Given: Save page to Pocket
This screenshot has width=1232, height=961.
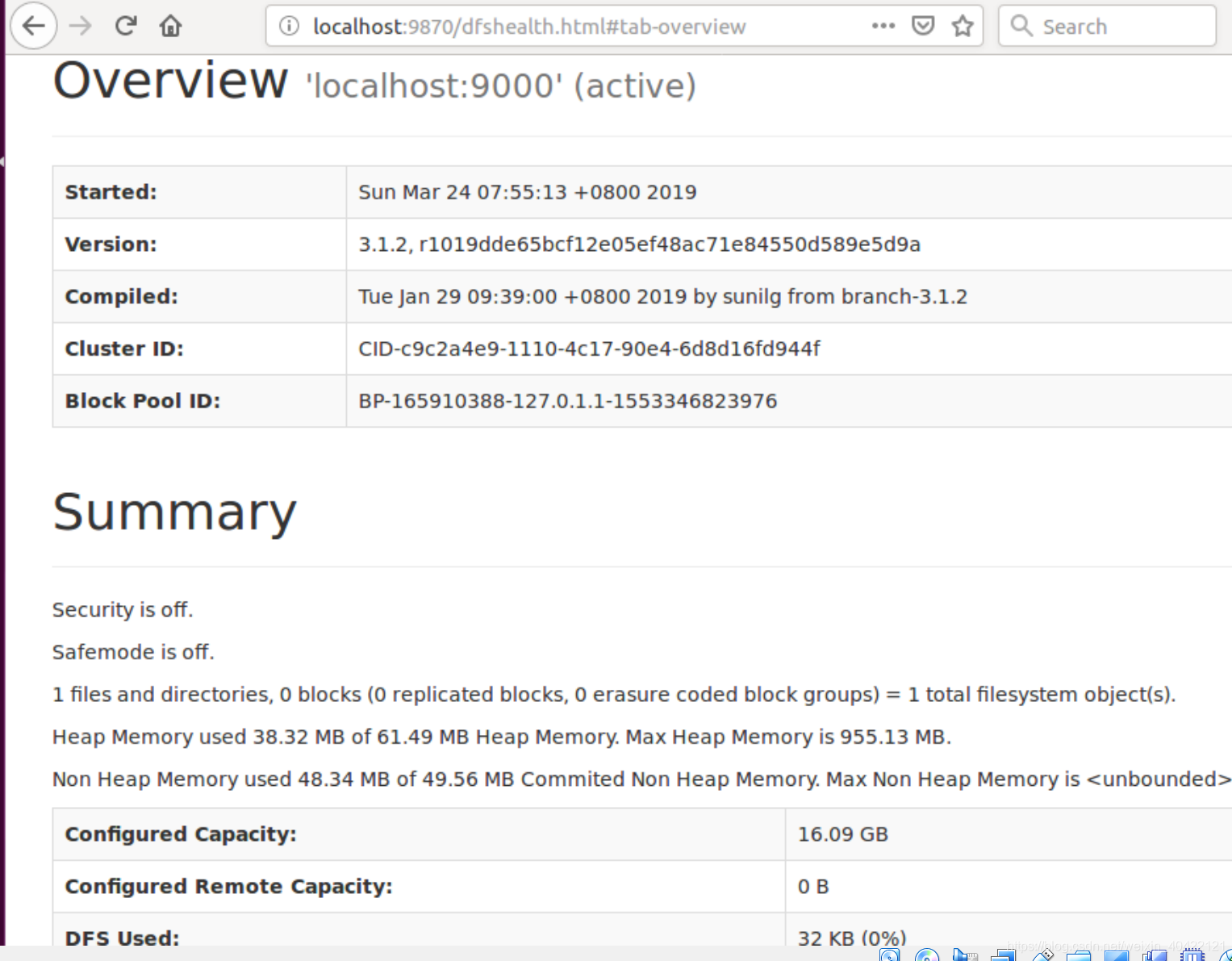Looking at the screenshot, I should coord(923,26).
